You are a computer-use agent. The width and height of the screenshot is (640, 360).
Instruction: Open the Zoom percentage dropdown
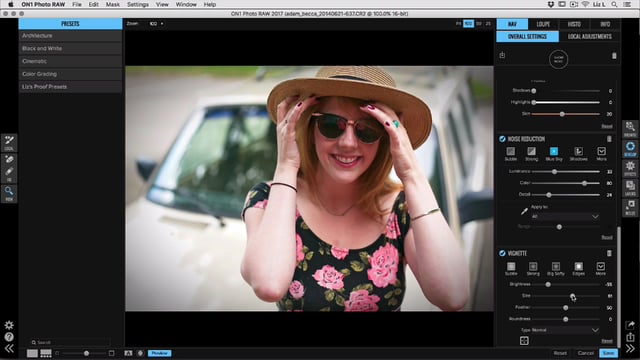tap(156, 24)
